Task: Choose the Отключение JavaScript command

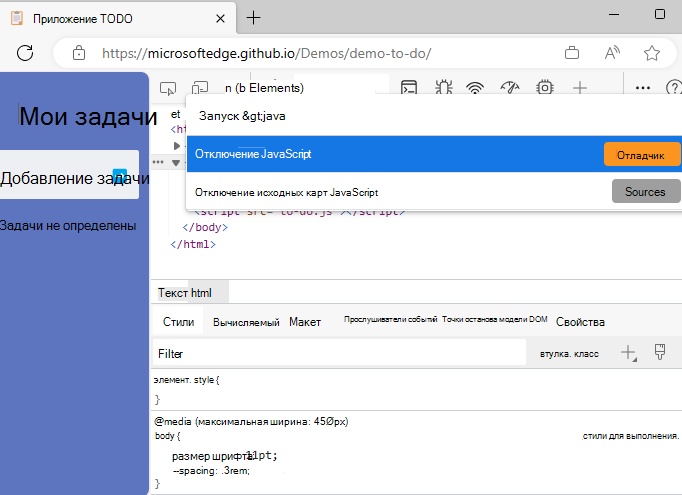Action: [x=434, y=154]
